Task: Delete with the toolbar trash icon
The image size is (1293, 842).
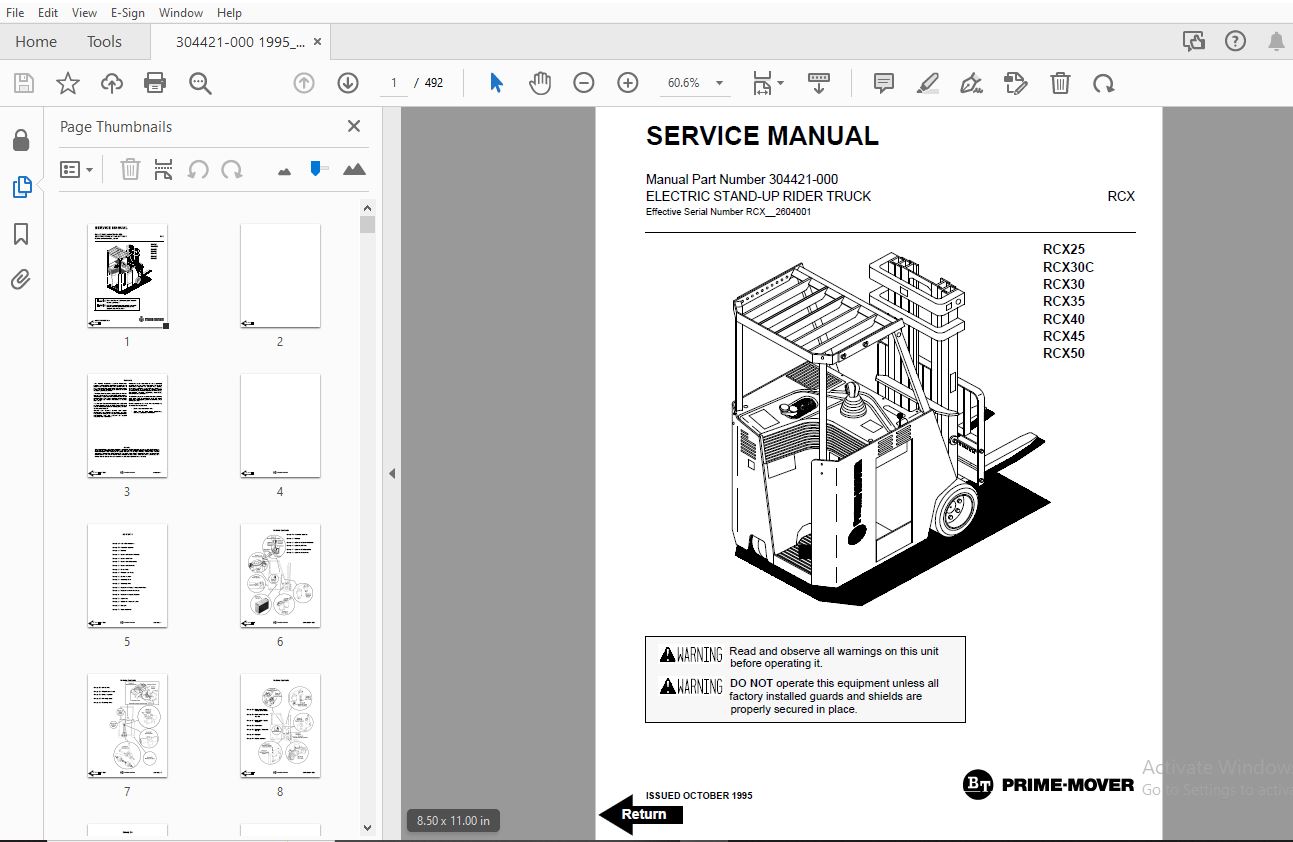Action: coord(1060,83)
